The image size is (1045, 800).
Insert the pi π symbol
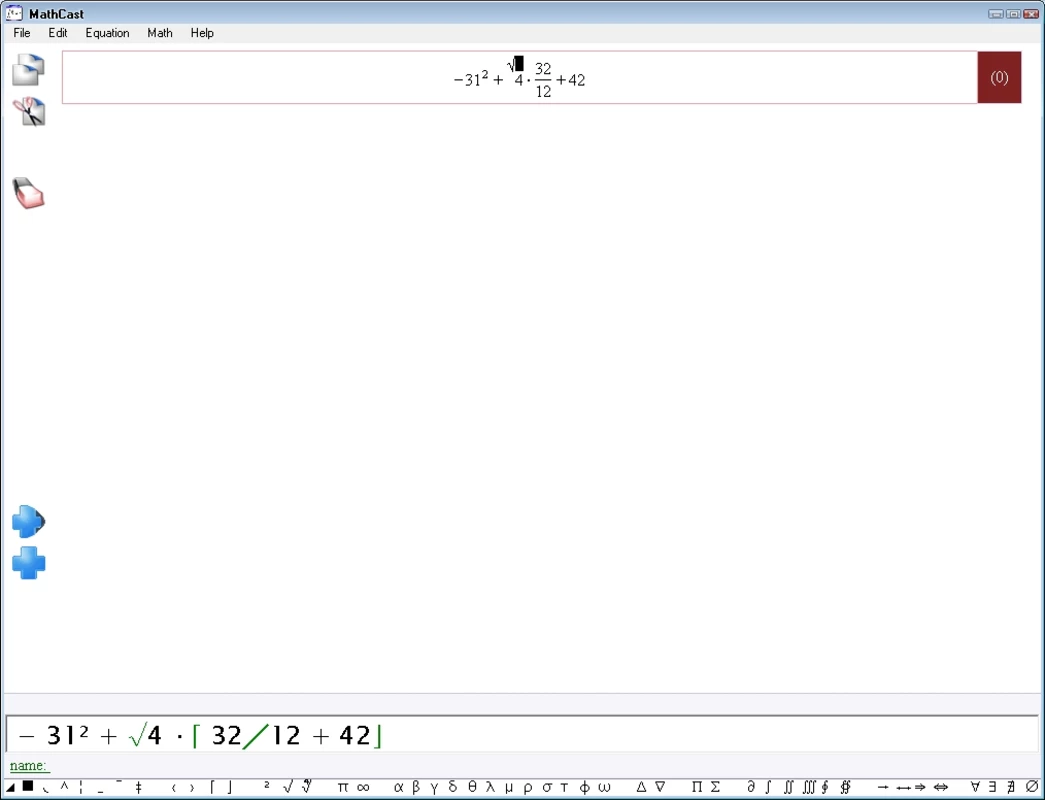343,787
